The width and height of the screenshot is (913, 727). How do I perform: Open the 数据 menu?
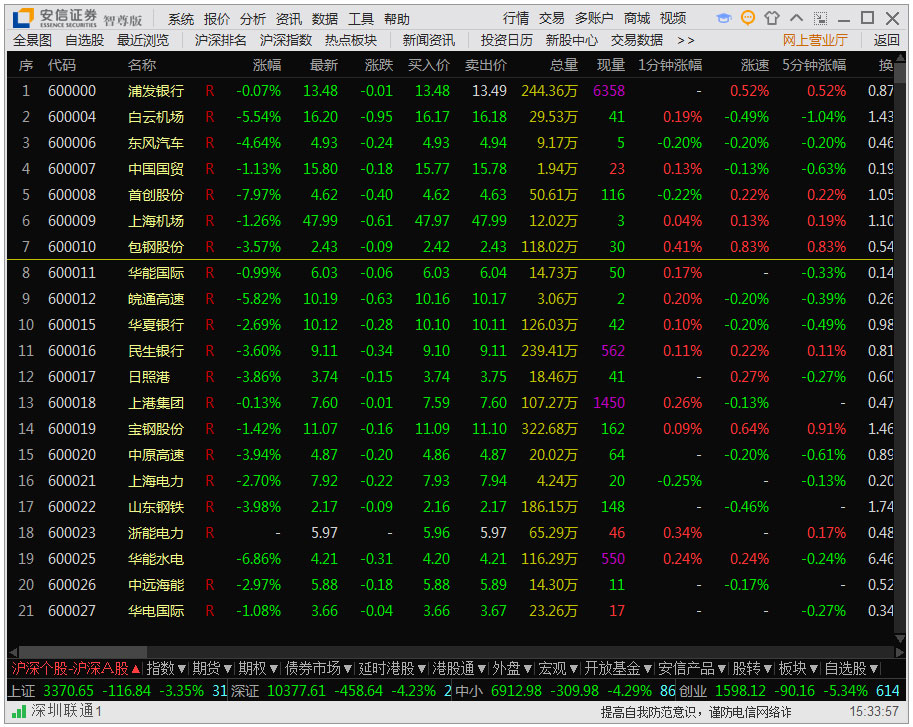tap(325, 19)
